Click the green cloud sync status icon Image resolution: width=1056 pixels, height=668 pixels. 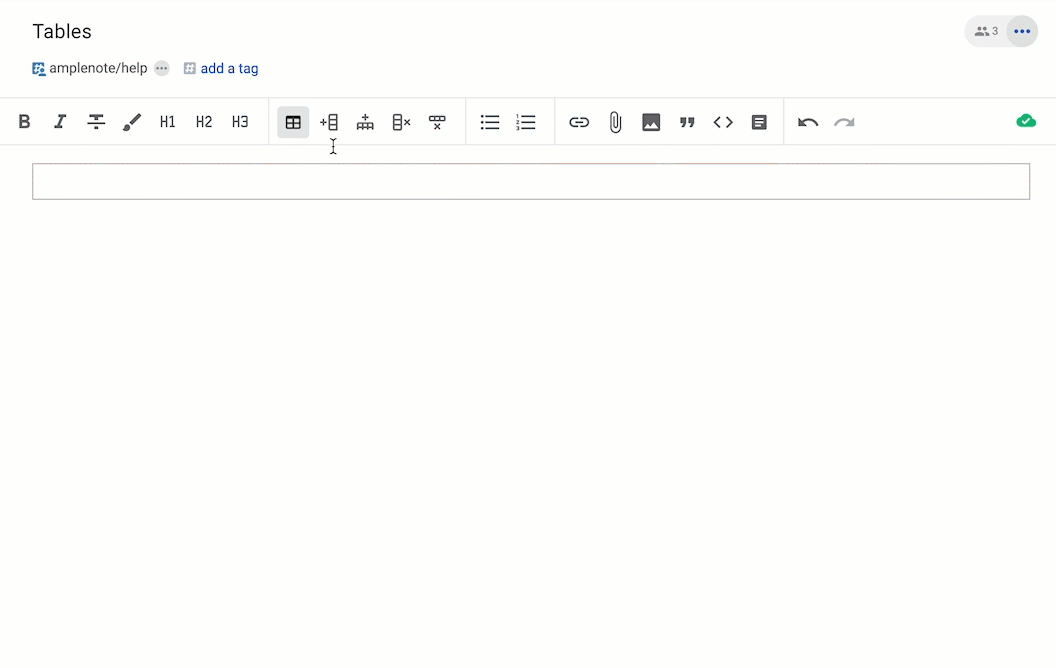pyautogui.click(x=1026, y=121)
